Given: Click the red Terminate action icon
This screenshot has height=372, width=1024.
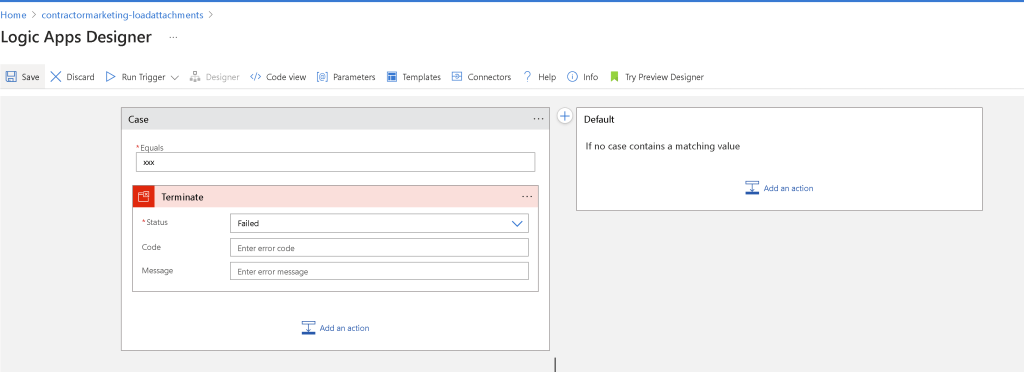Looking at the screenshot, I should pyautogui.click(x=144, y=196).
